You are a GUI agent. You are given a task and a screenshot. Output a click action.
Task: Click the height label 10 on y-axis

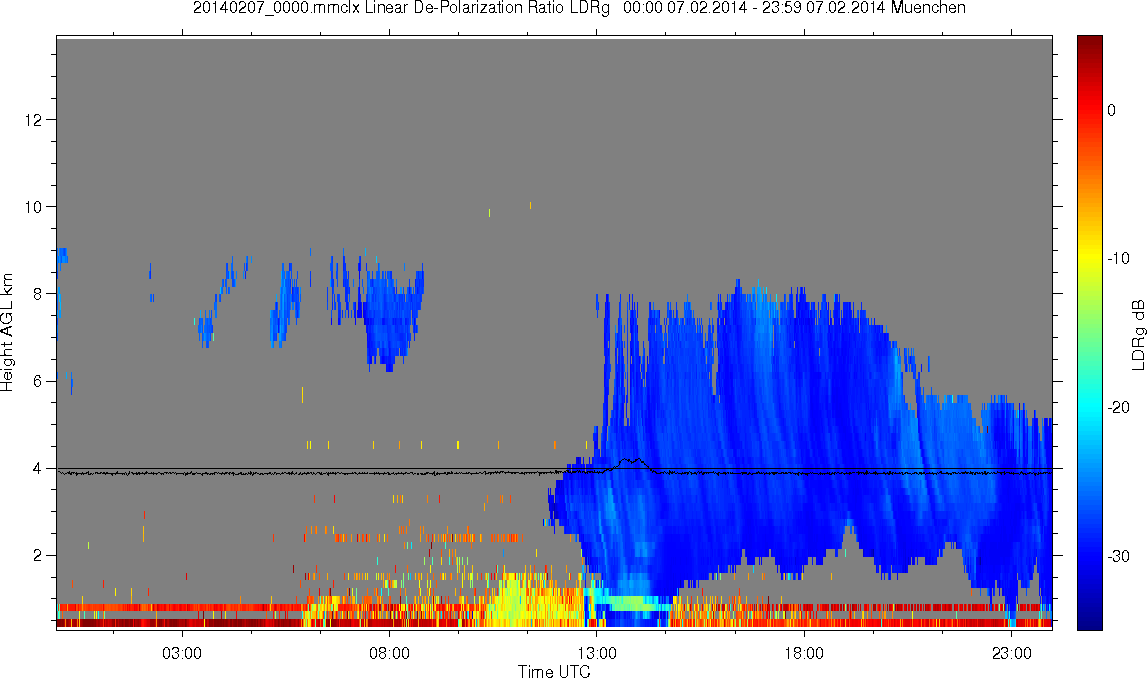coord(32,206)
